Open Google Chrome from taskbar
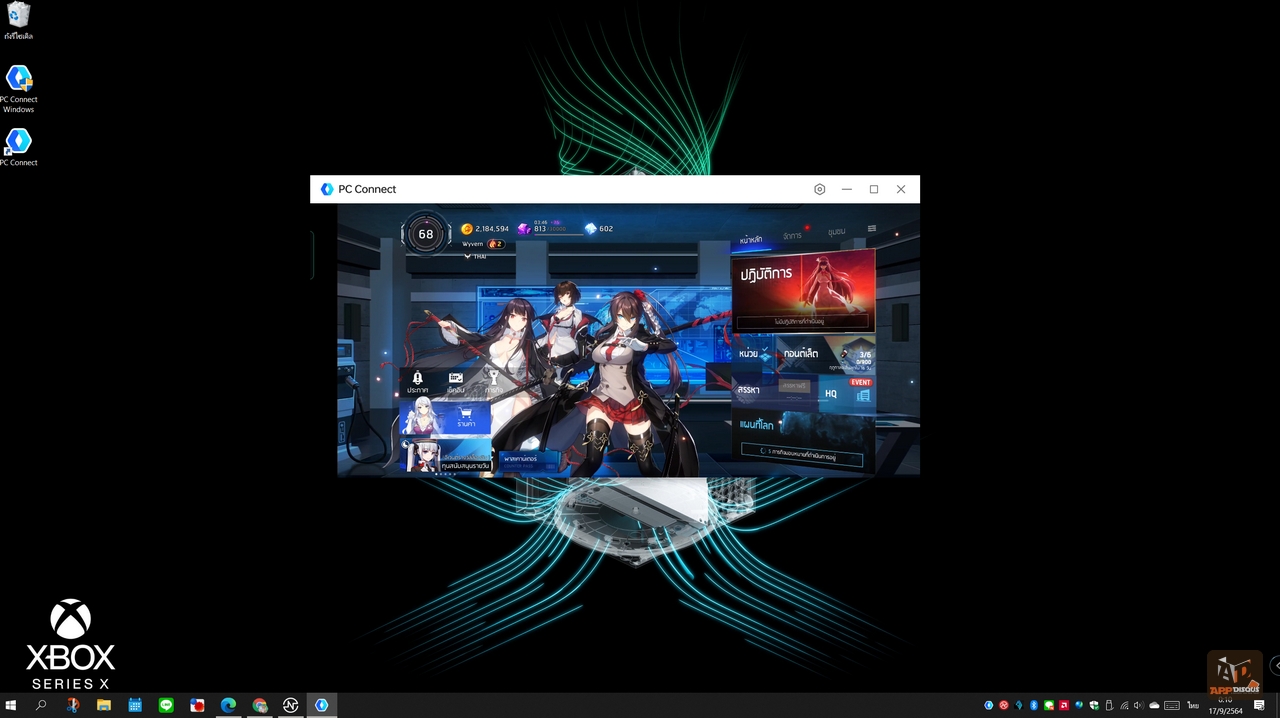This screenshot has height=718, width=1280. (x=260, y=705)
